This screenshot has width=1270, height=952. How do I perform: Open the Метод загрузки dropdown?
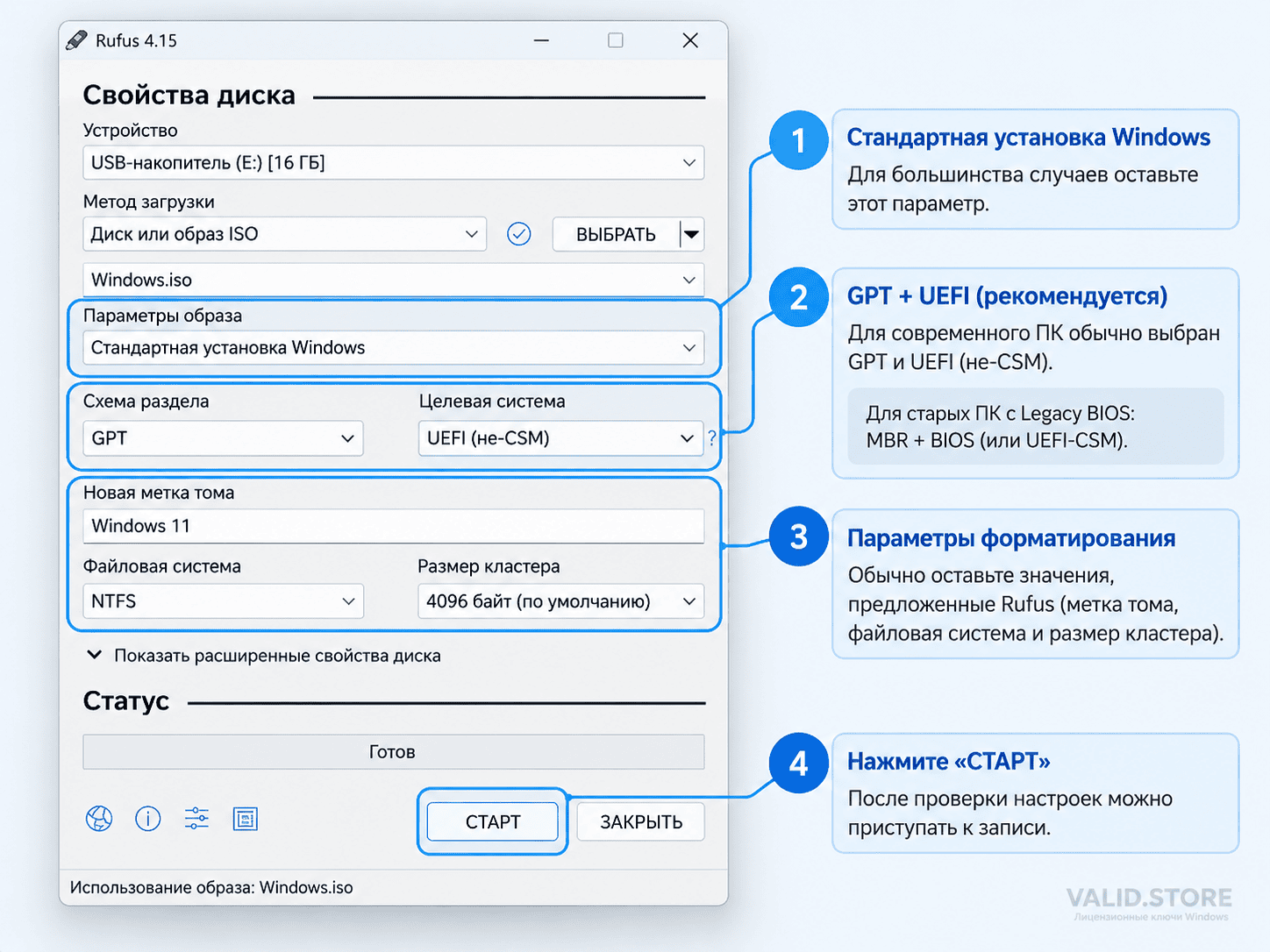[x=285, y=234]
